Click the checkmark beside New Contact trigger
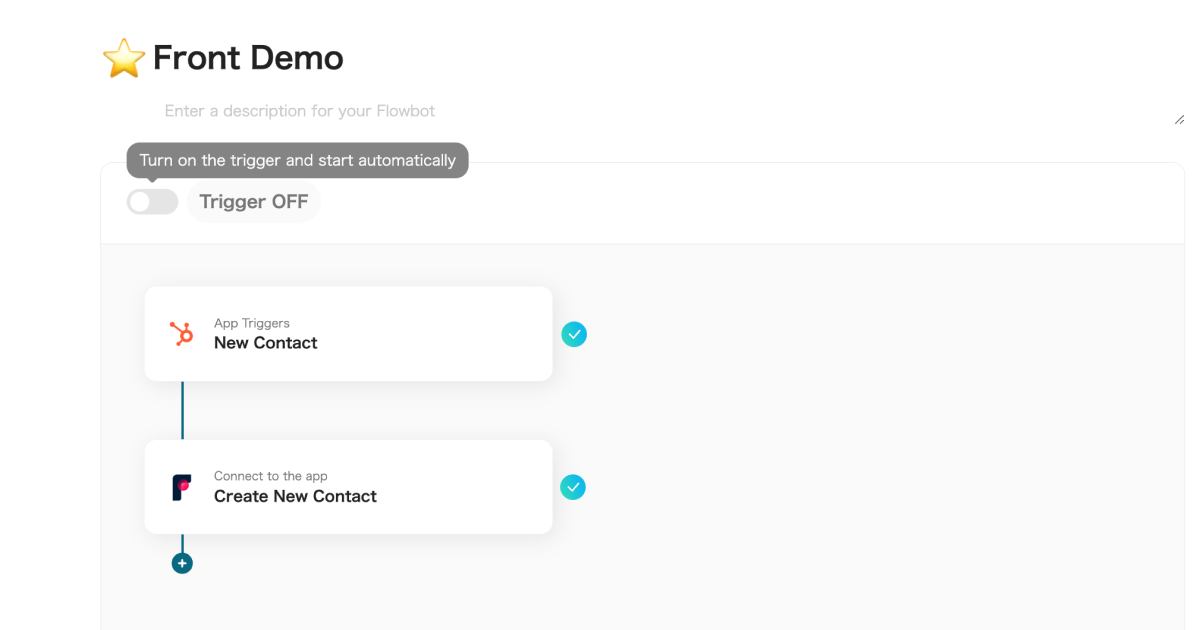This screenshot has width=1200, height=630. coord(574,334)
